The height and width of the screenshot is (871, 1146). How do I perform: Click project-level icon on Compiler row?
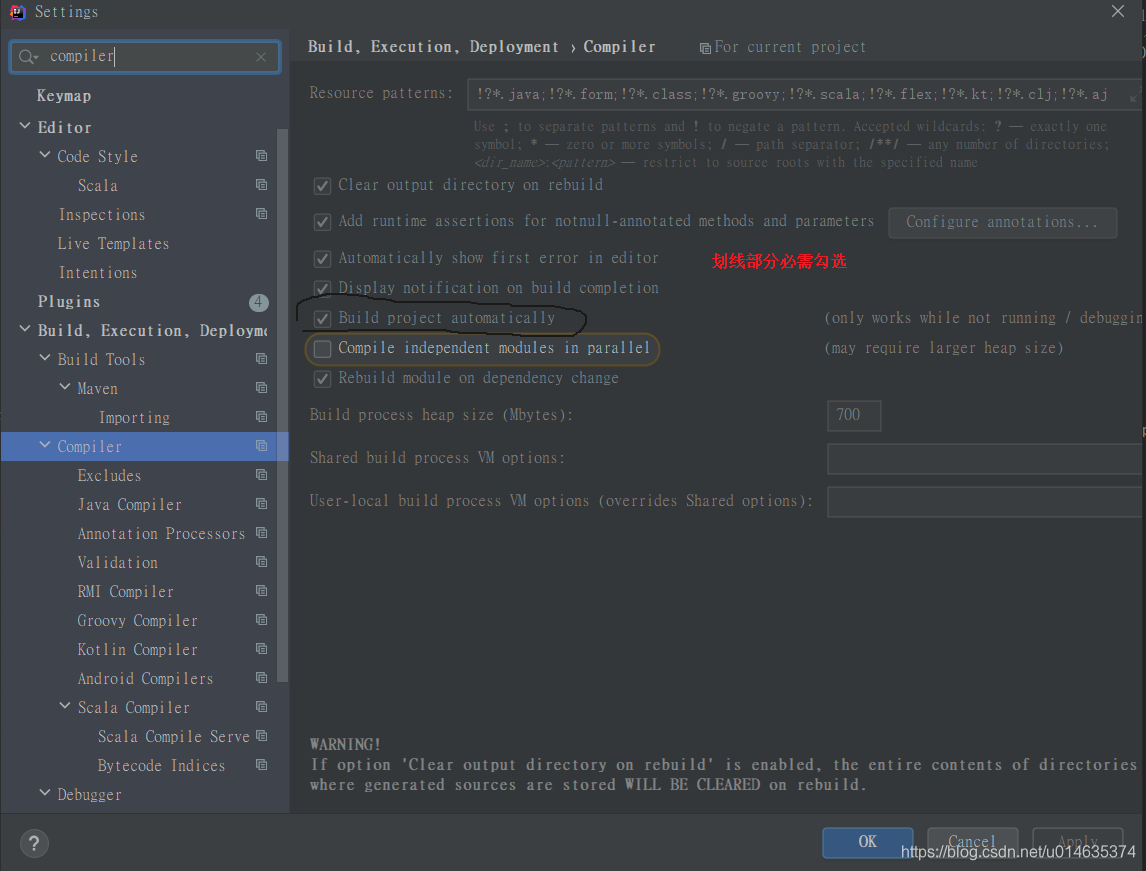tap(261, 446)
